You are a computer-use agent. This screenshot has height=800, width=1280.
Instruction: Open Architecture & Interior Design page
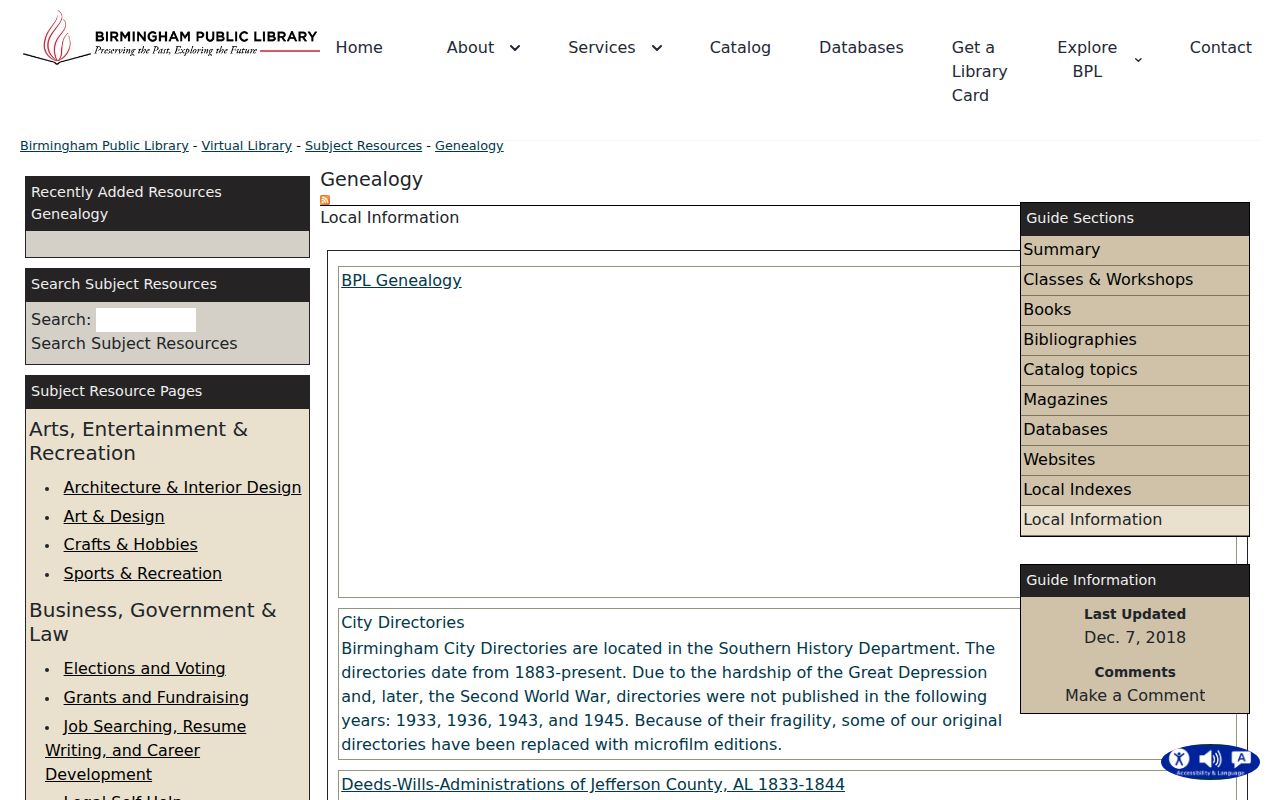click(x=182, y=487)
